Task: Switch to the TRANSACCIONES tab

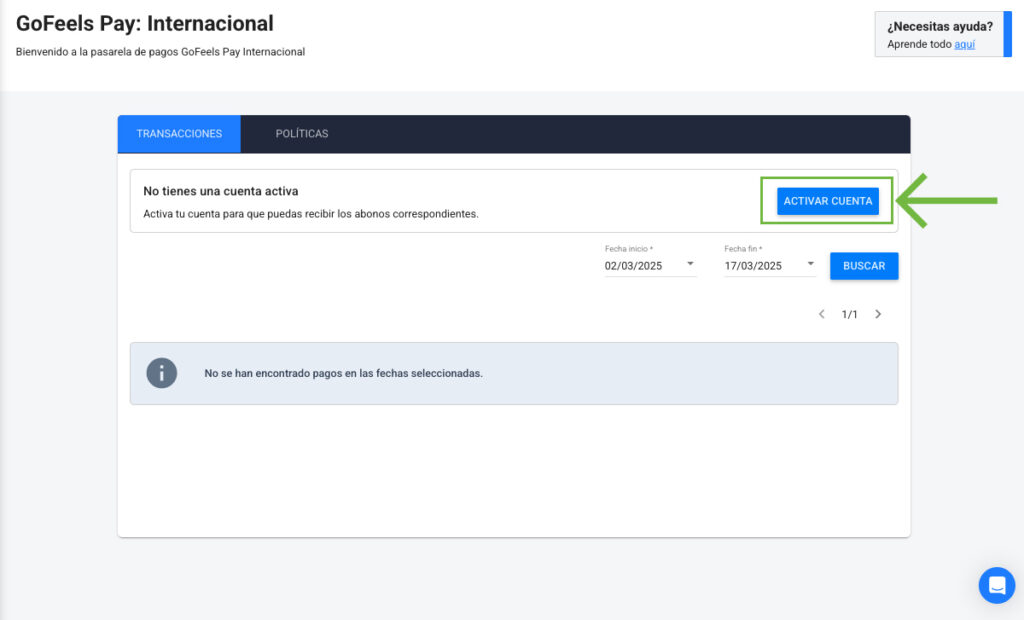Action: point(179,134)
